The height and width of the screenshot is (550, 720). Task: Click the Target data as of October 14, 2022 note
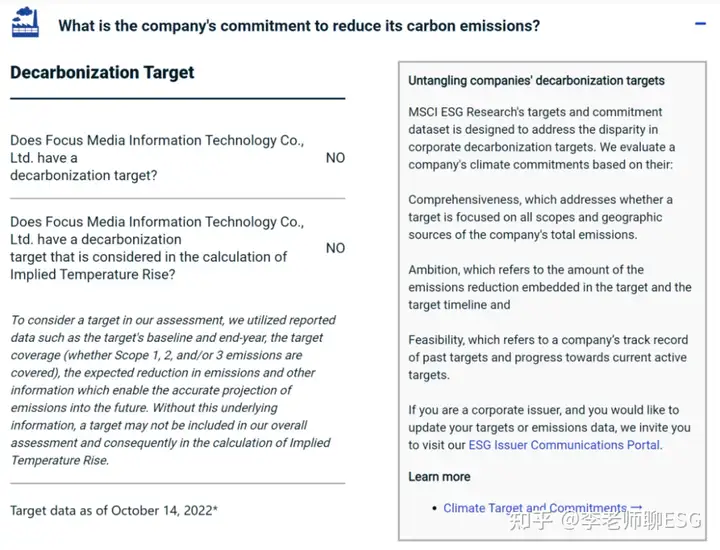pyautogui.click(x=114, y=511)
